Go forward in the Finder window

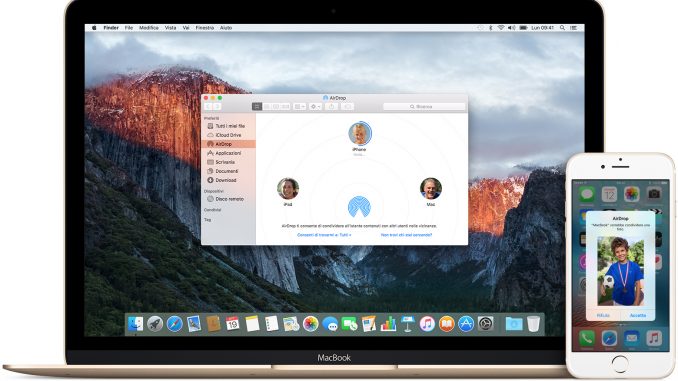tap(217, 106)
